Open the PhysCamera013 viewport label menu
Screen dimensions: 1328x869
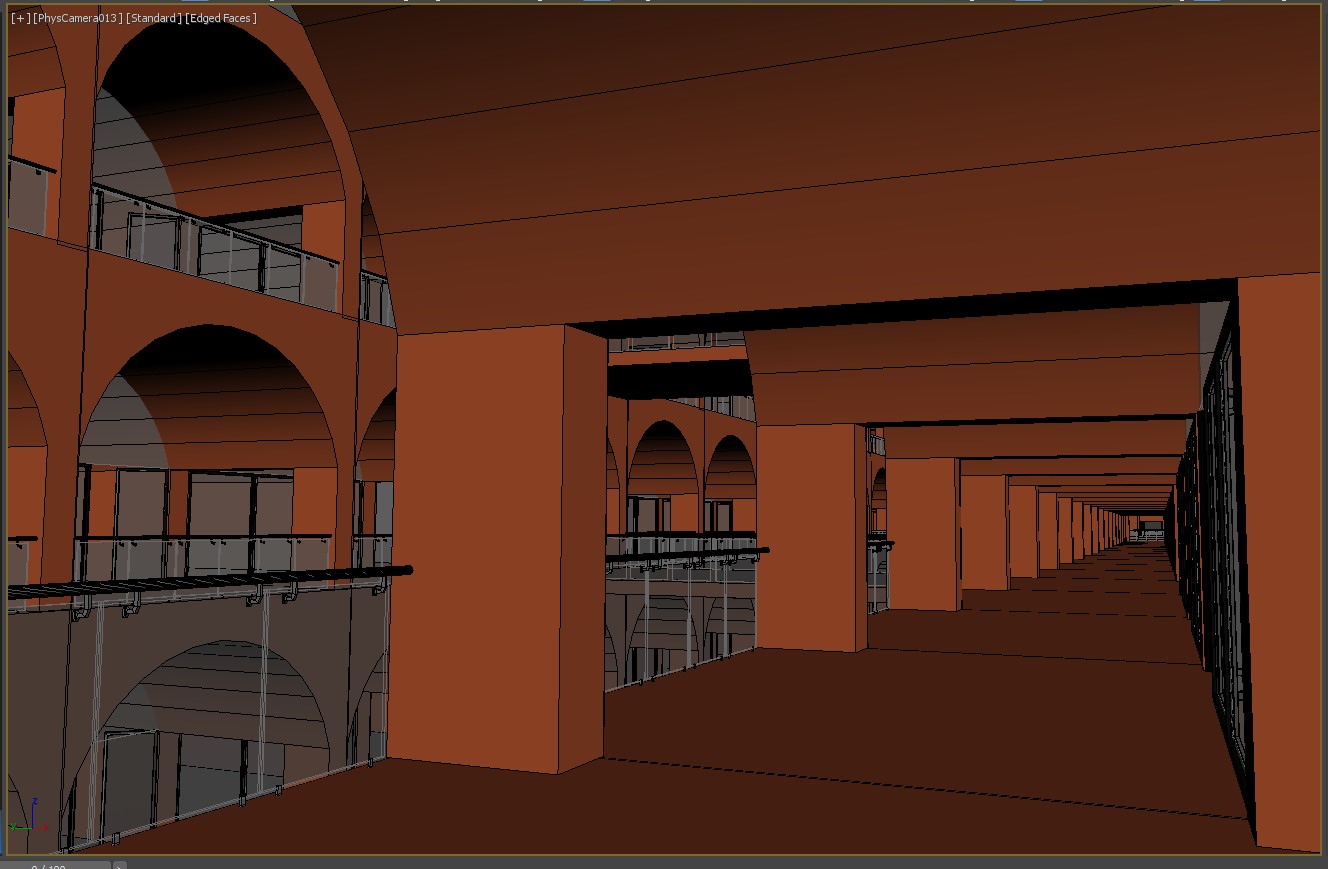(x=78, y=18)
